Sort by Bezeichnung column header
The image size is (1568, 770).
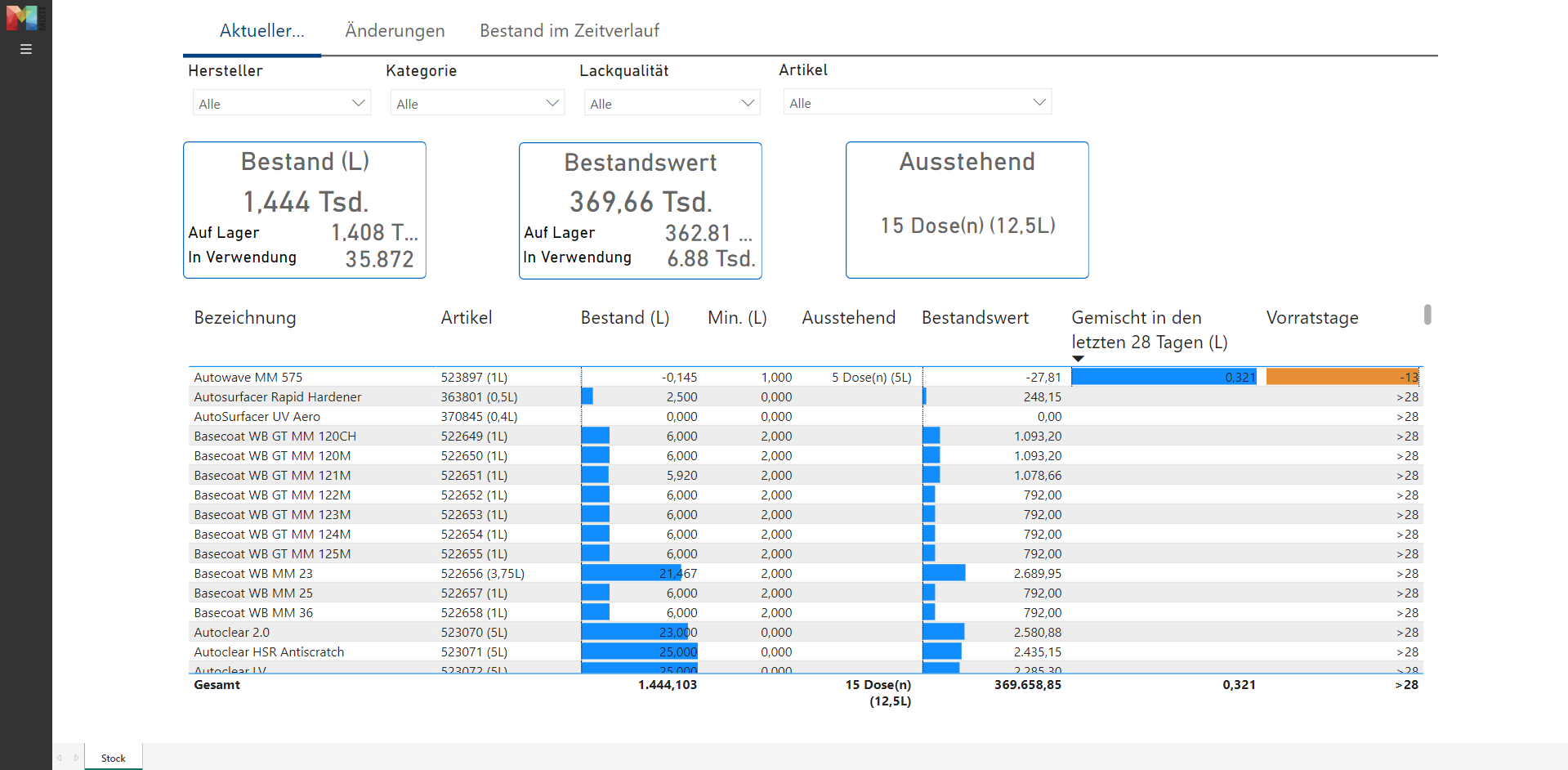coord(245,318)
